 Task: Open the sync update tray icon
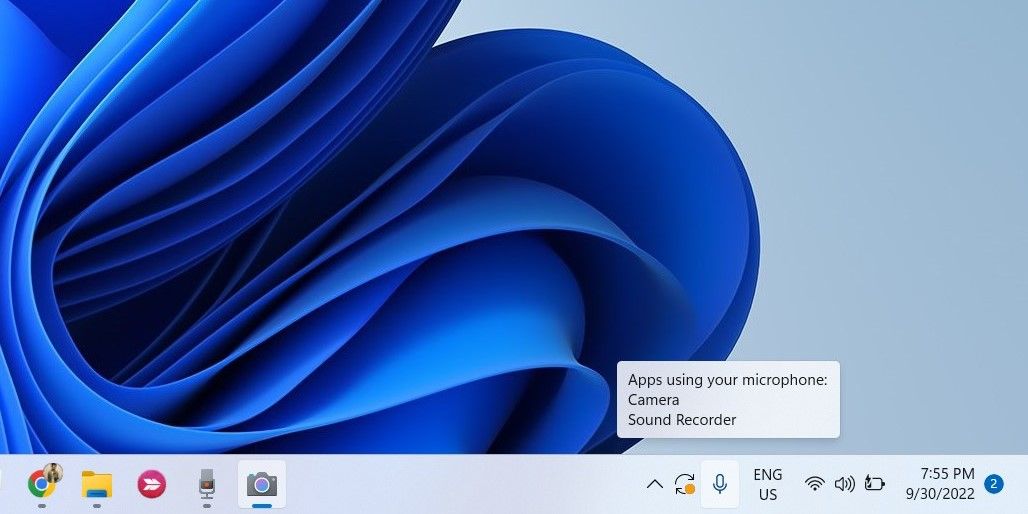pos(684,484)
